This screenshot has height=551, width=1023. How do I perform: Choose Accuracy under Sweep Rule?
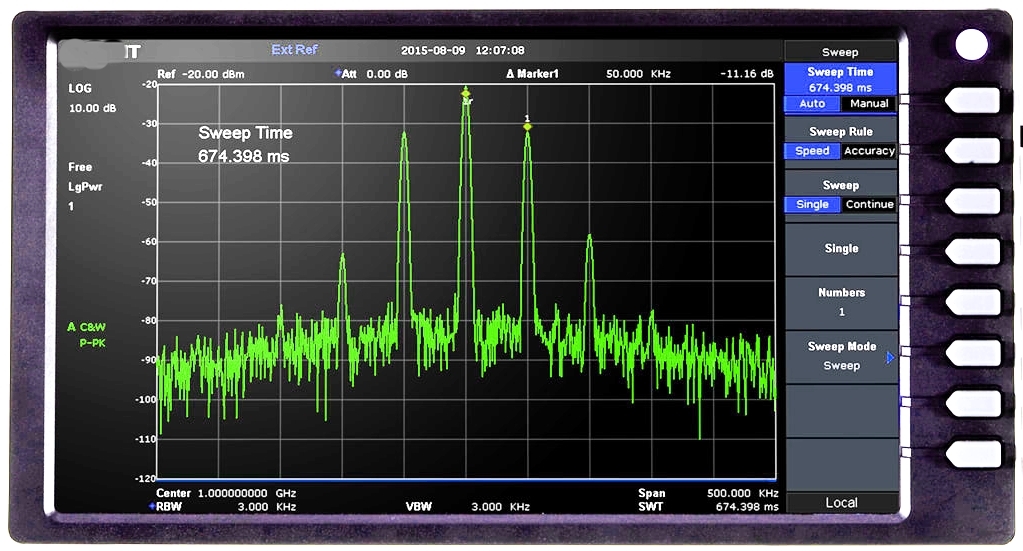point(869,151)
